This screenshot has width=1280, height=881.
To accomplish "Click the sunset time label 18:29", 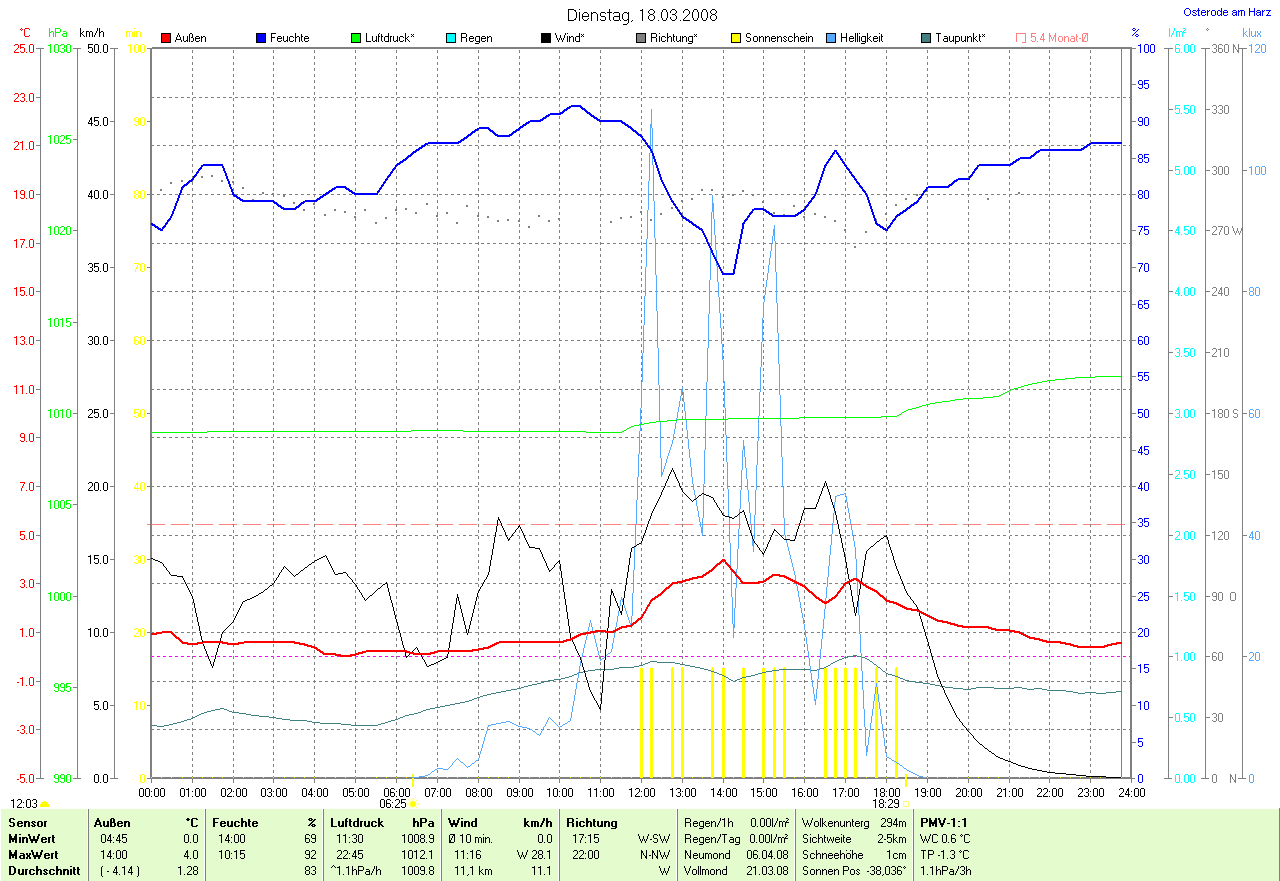I will [x=885, y=803].
